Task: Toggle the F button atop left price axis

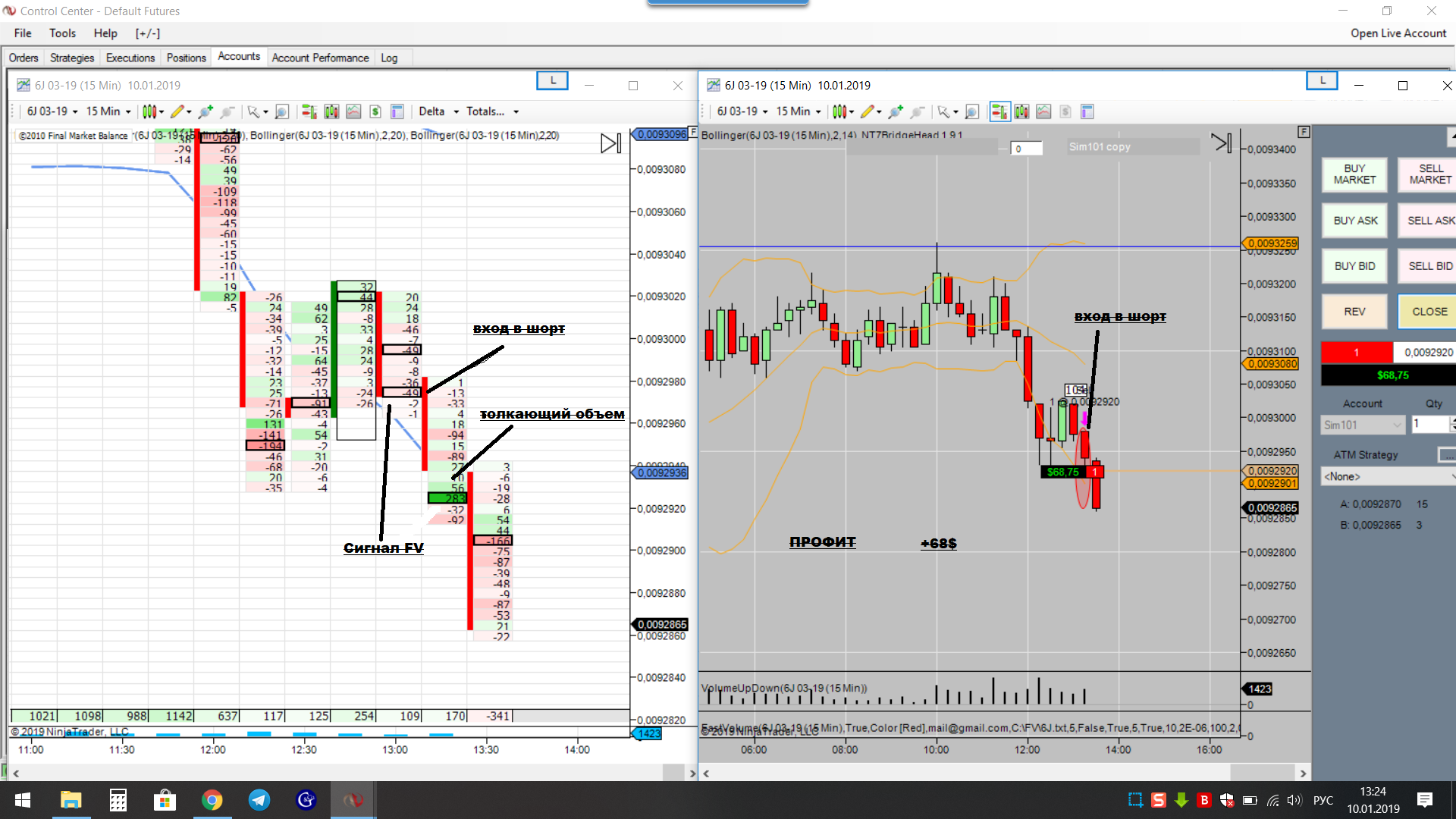Action: (x=692, y=132)
